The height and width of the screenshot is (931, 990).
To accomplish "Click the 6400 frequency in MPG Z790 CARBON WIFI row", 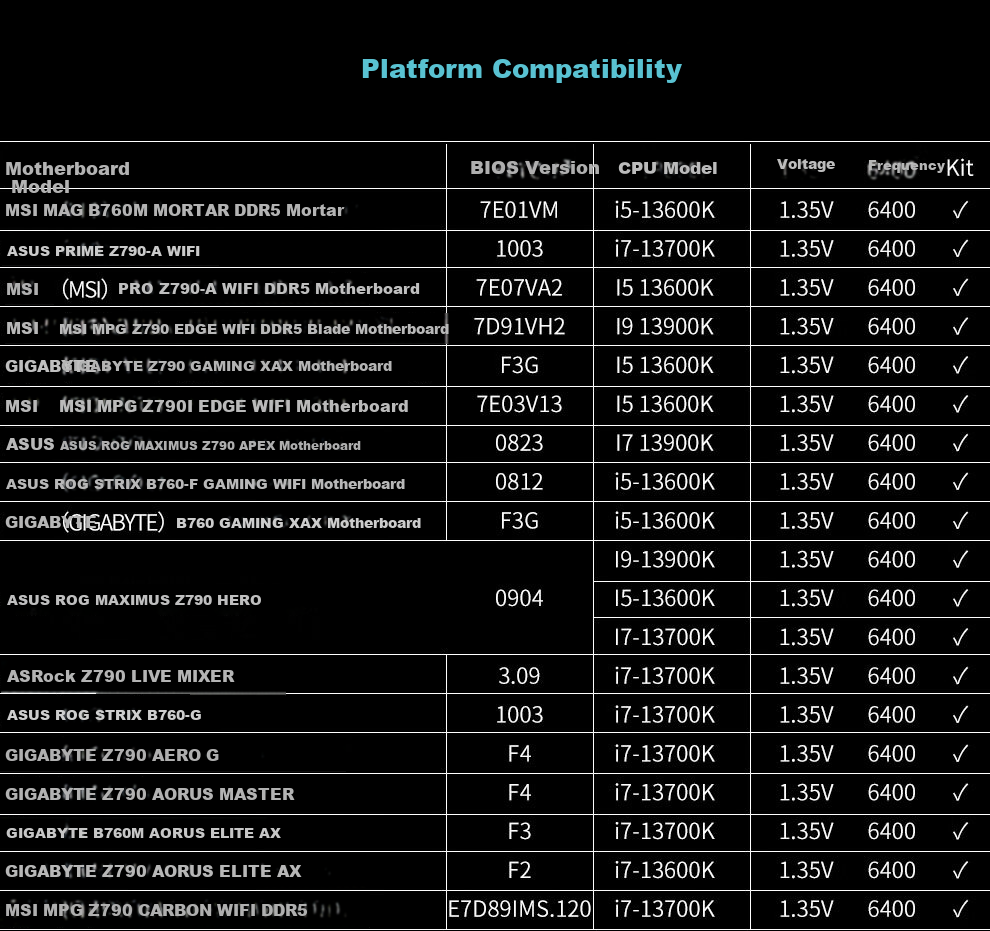I will point(892,910).
